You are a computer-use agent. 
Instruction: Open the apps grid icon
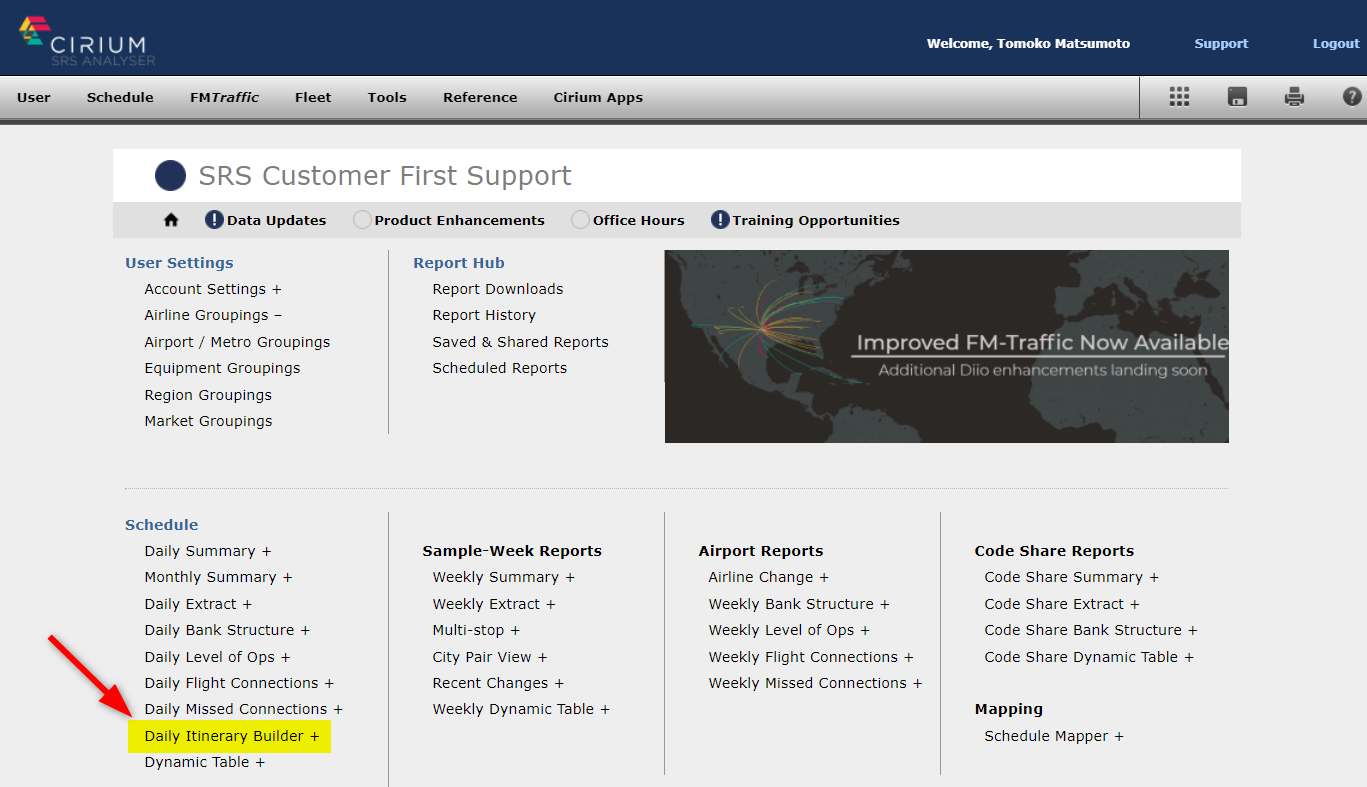coord(1179,96)
